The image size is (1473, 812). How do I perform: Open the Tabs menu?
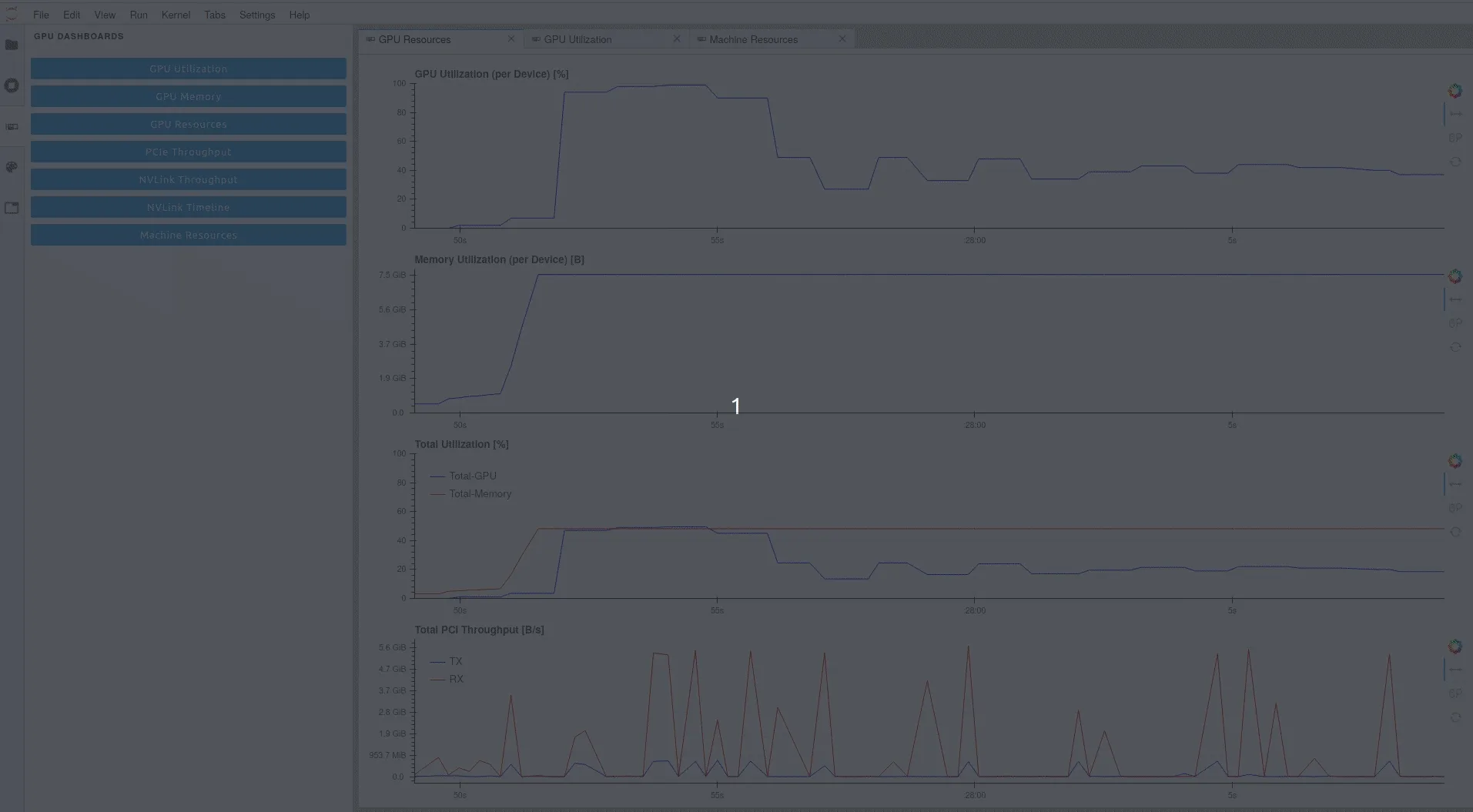(x=215, y=15)
